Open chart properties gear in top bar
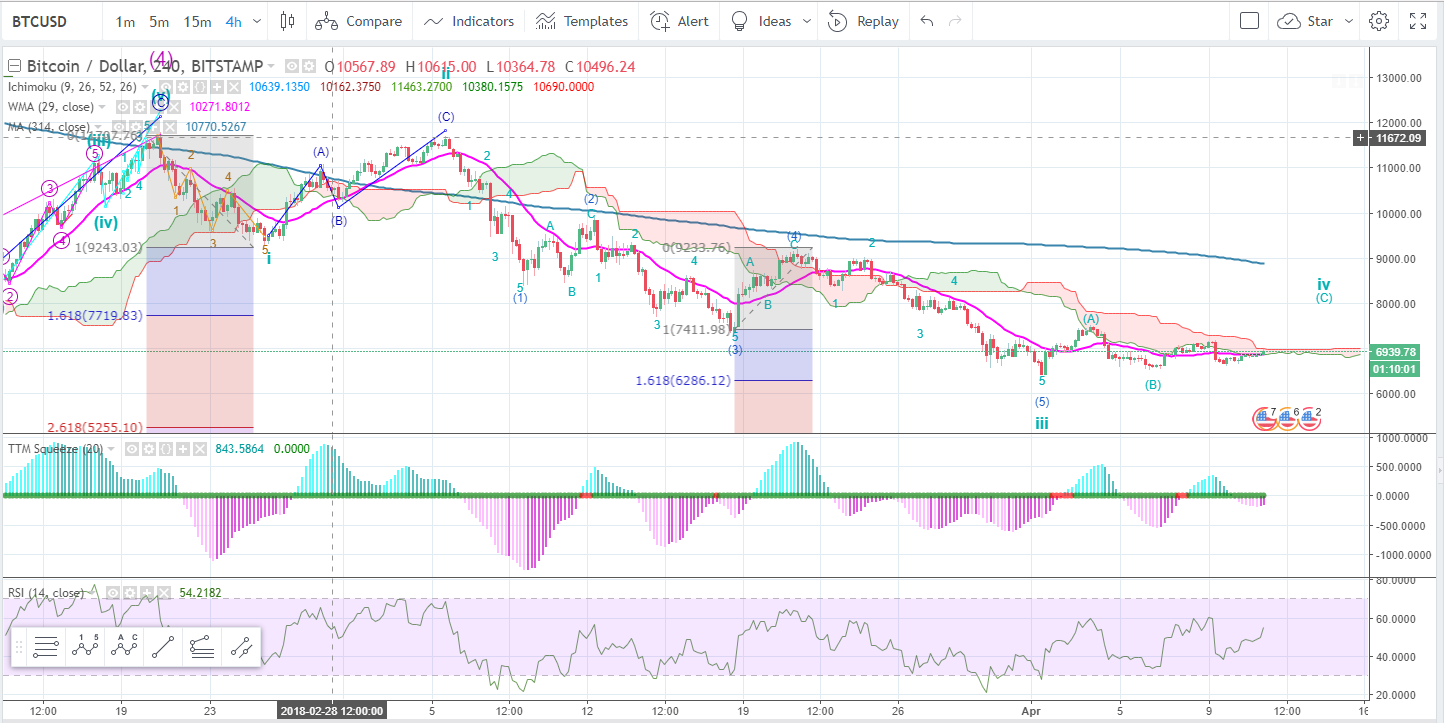Viewport: 1444px width, 723px height. pos(1379,21)
